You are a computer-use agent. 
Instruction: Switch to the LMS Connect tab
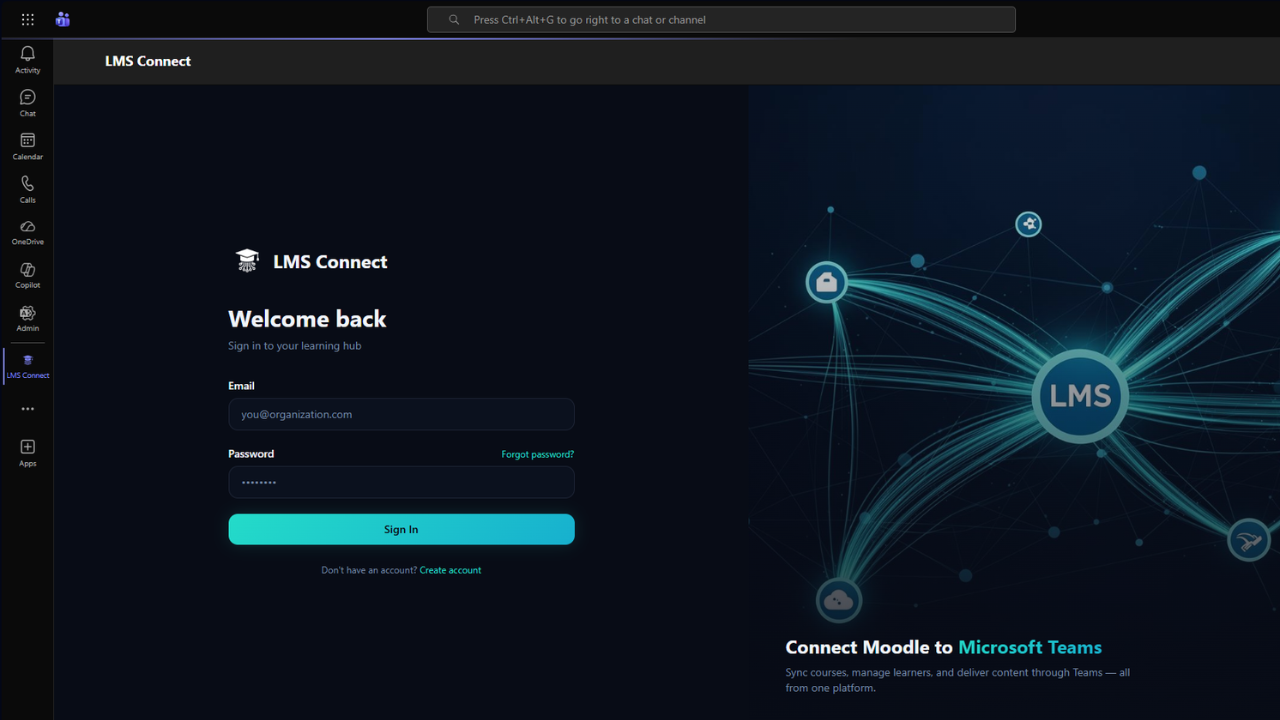click(x=148, y=61)
